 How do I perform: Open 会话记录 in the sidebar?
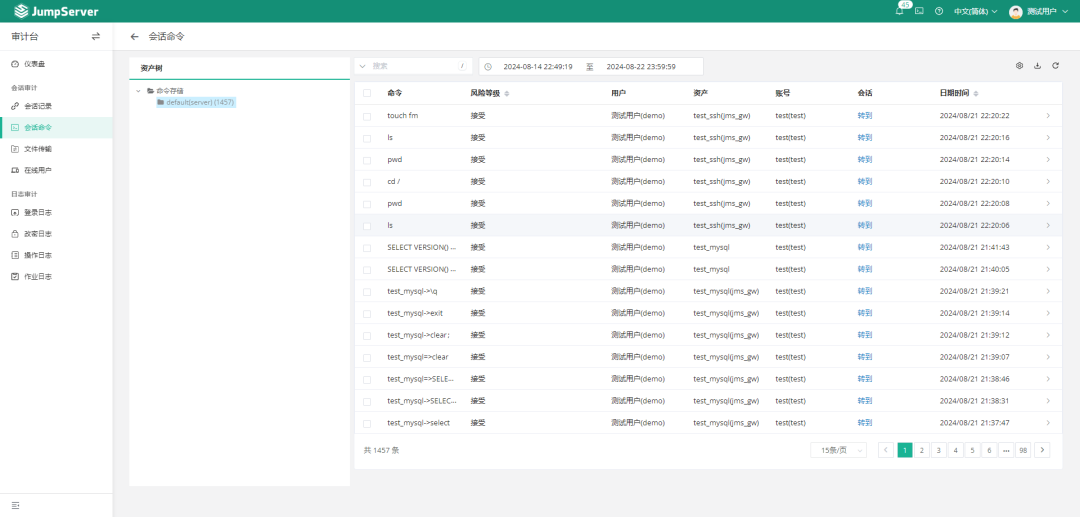coord(38,106)
